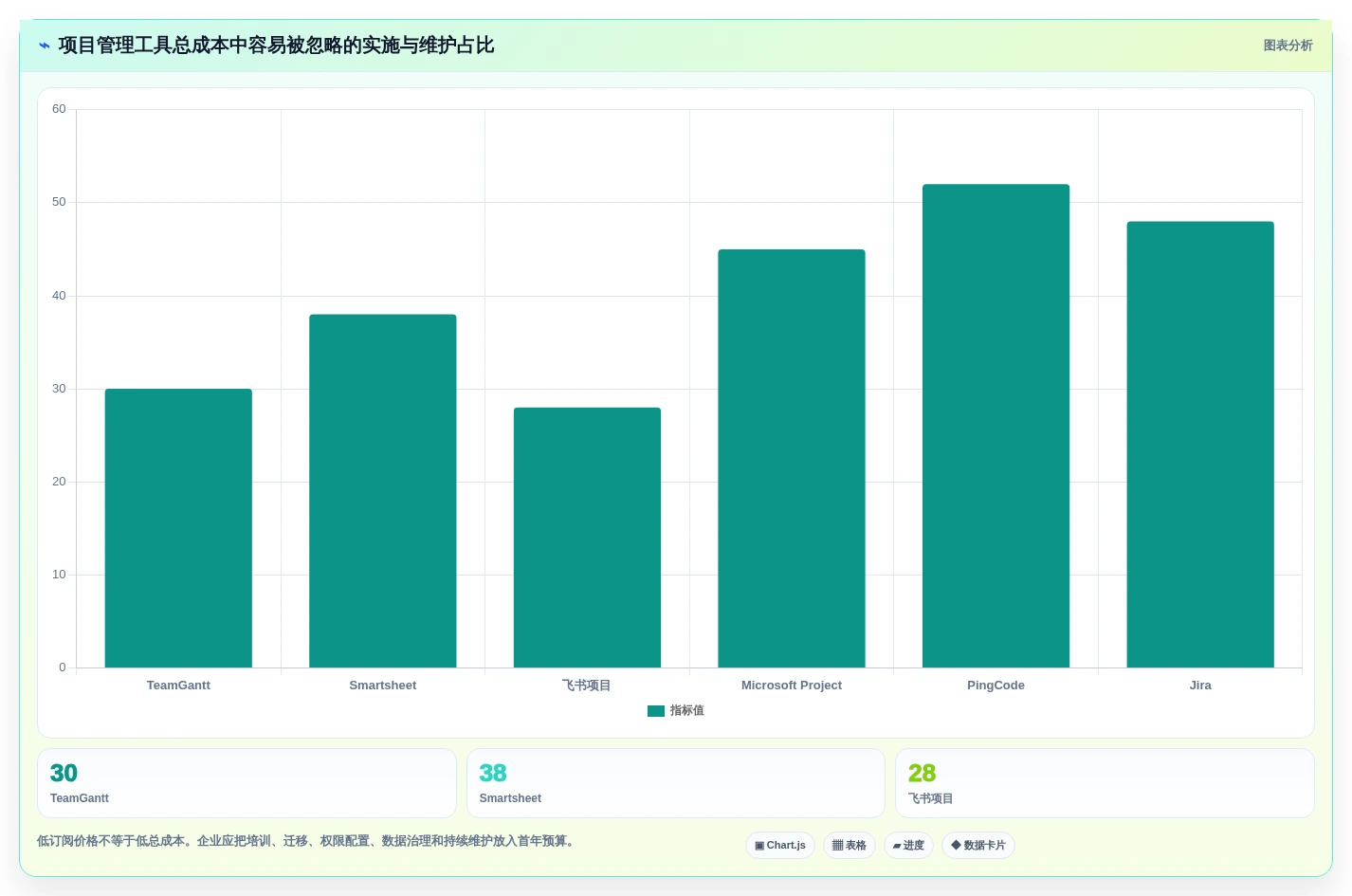Click the Microsoft Project axis label
Screen dimensions: 1352x896
(792, 686)
